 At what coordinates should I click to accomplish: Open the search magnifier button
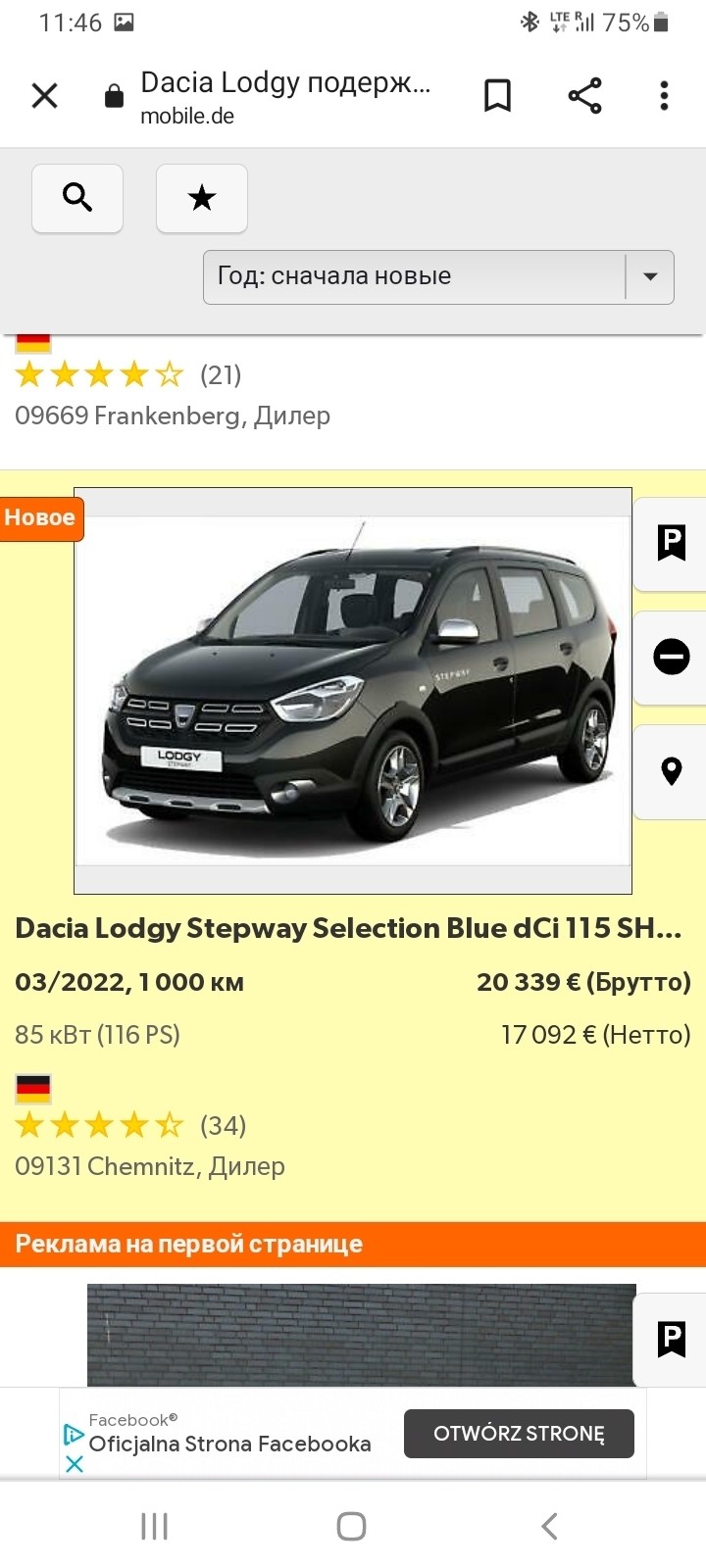click(77, 198)
